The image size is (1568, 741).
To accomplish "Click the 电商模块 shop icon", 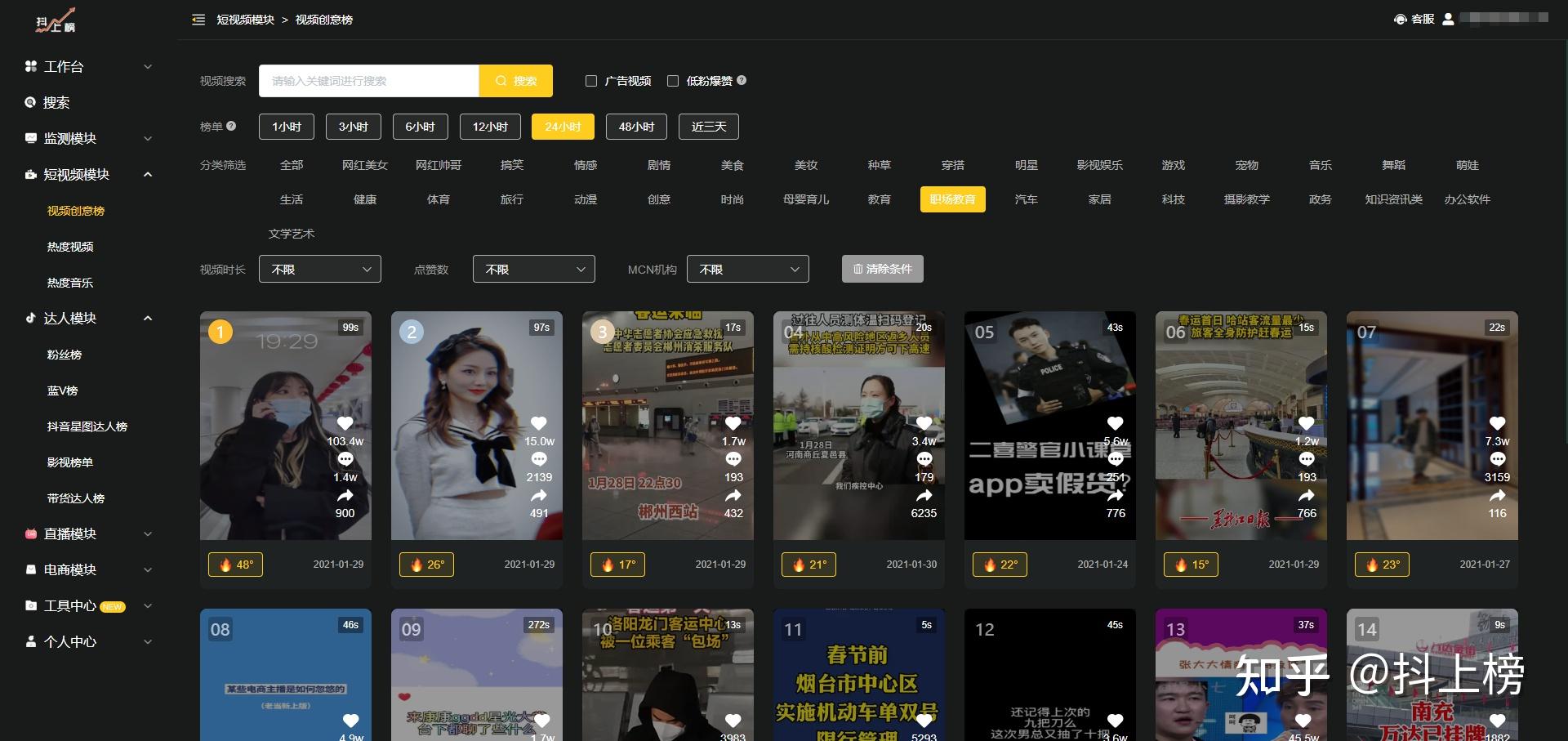I will tap(31, 569).
